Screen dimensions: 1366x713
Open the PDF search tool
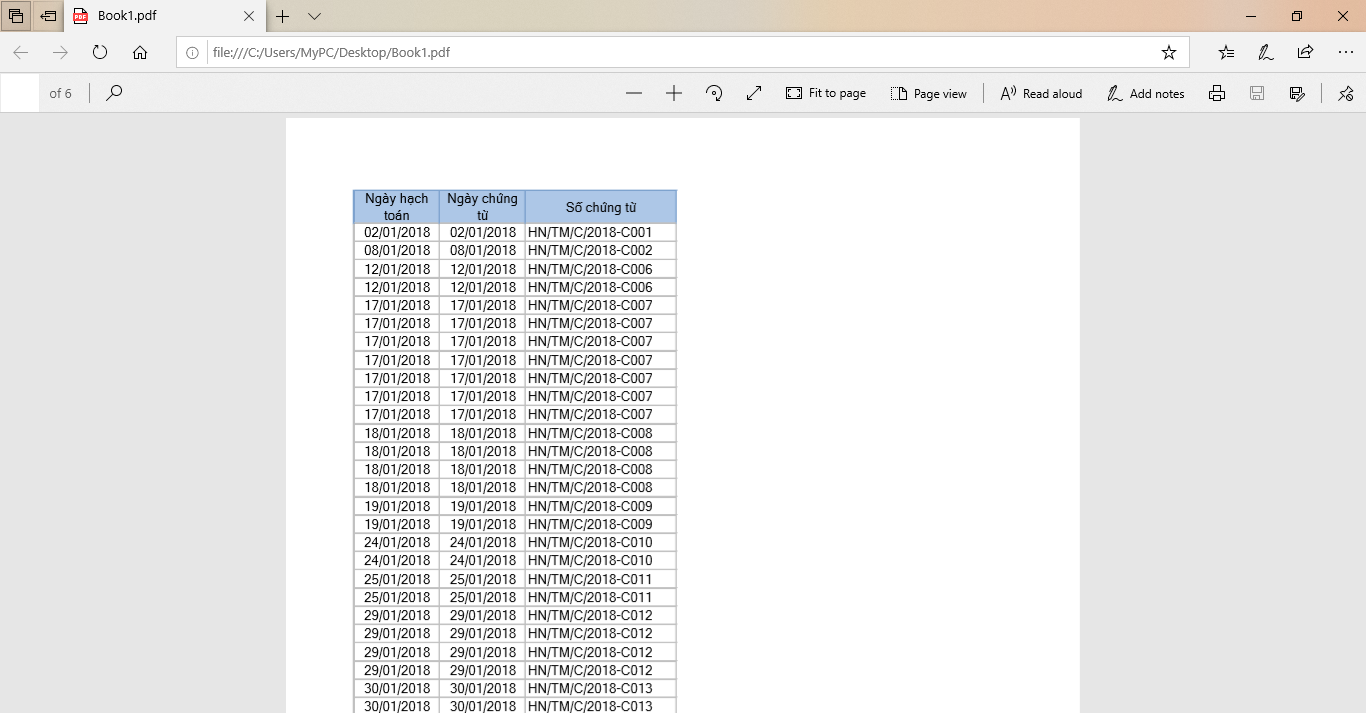tap(113, 93)
